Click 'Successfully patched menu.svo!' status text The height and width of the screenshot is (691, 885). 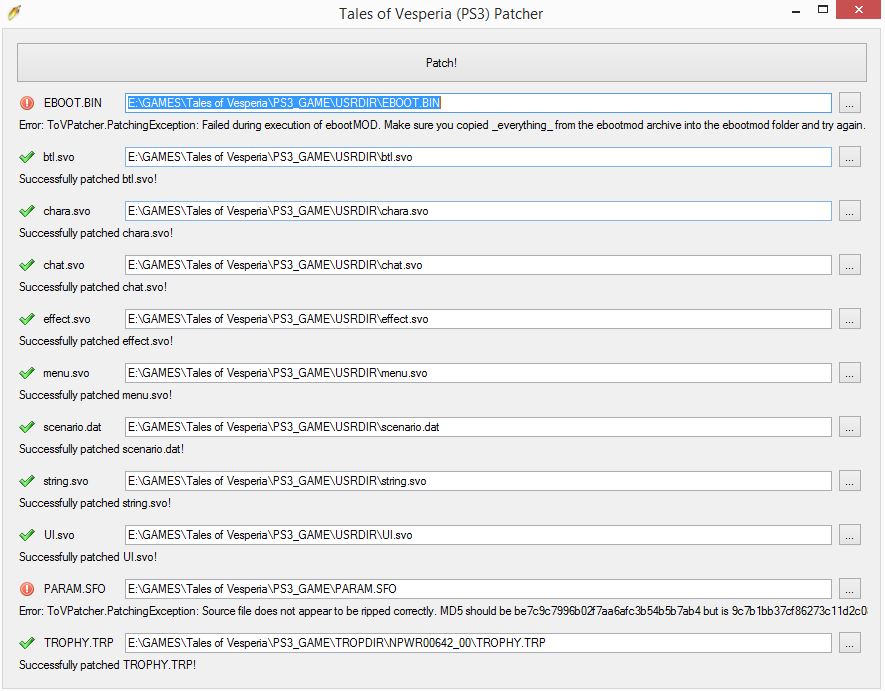point(95,395)
